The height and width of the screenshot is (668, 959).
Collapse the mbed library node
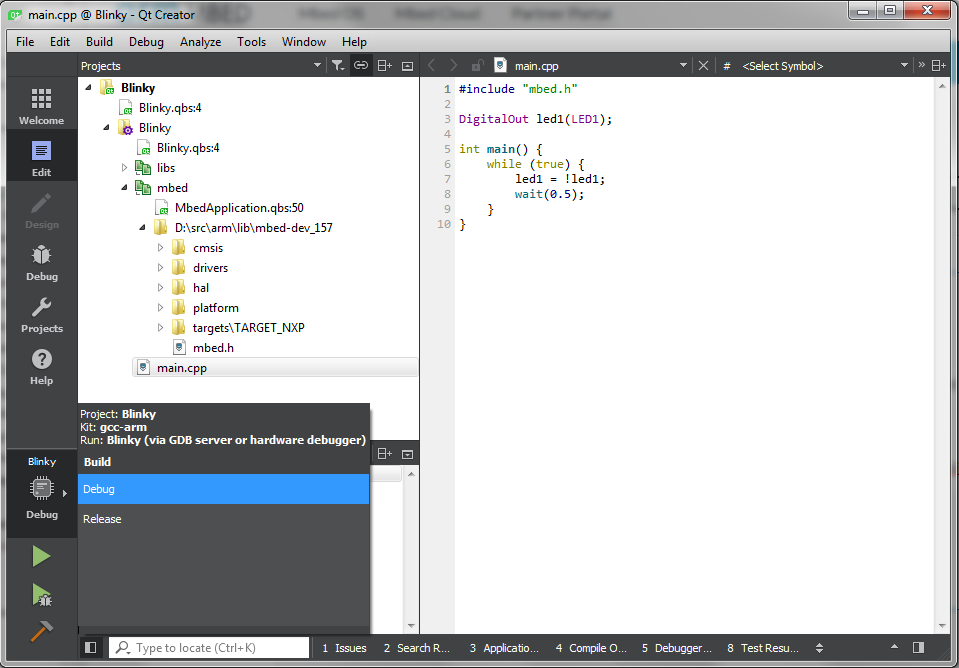click(125, 187)
